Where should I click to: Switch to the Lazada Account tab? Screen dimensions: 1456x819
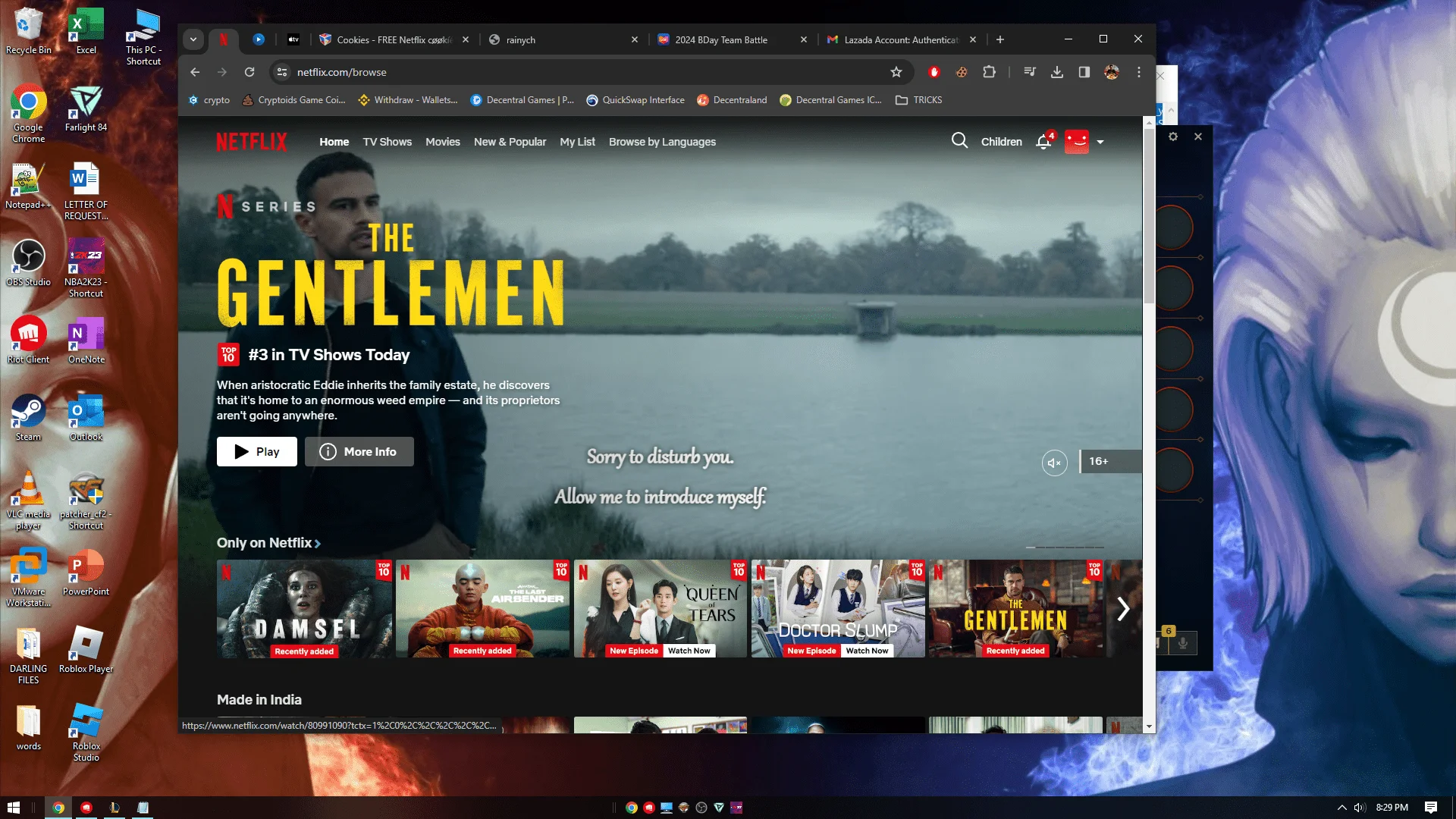pos(902,39)
